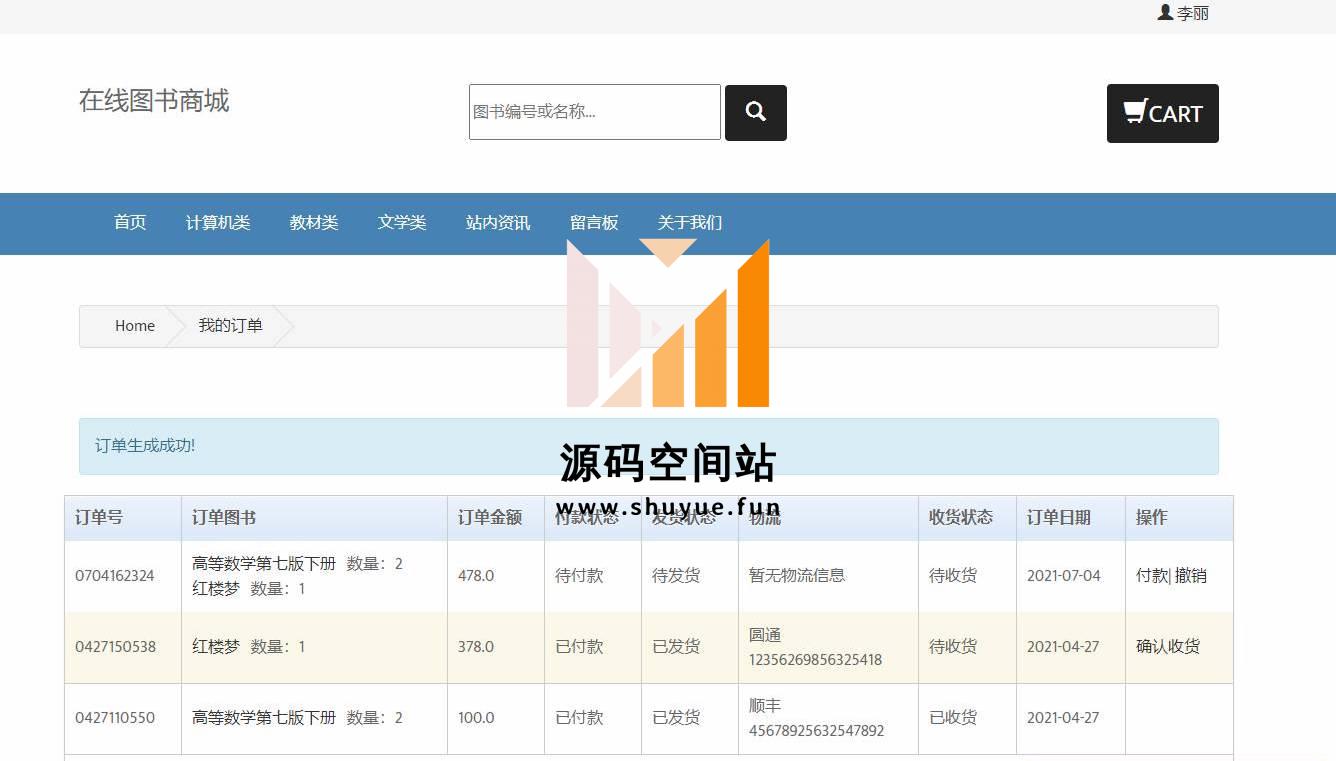The height and width of the screenshot is (761, 1336).
Task: Visit the 留言板 page
Action: [594, 223]
